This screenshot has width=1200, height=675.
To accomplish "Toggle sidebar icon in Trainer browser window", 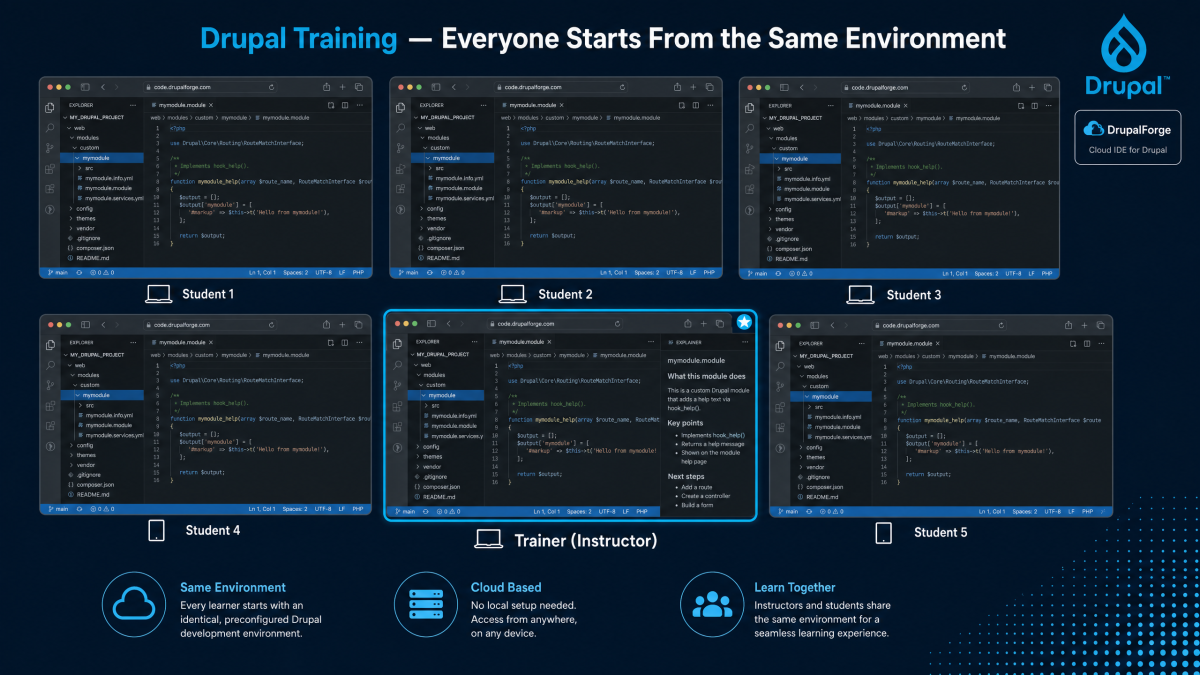I will point(432,324).
